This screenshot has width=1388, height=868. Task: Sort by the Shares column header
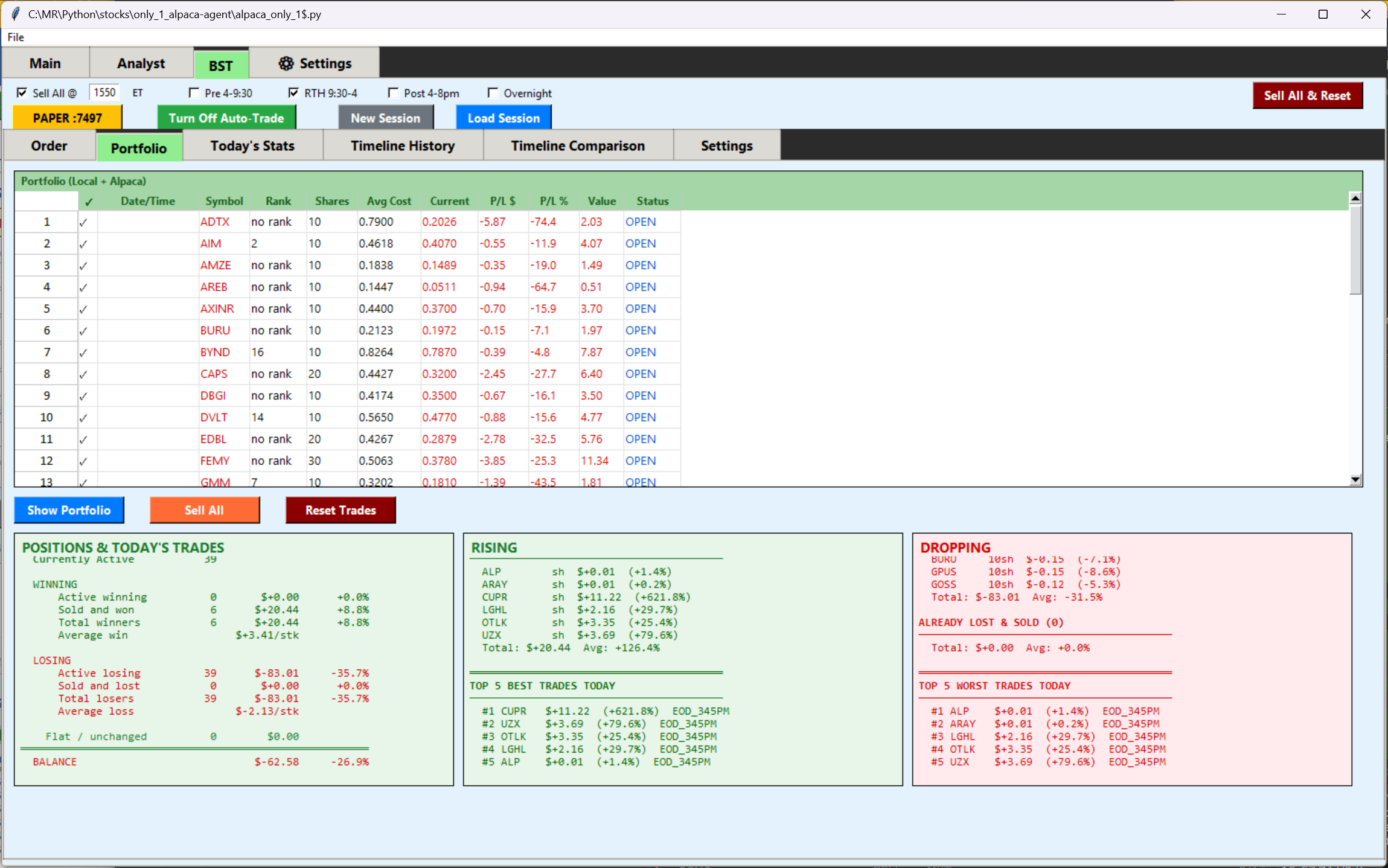tap(332, 202)
